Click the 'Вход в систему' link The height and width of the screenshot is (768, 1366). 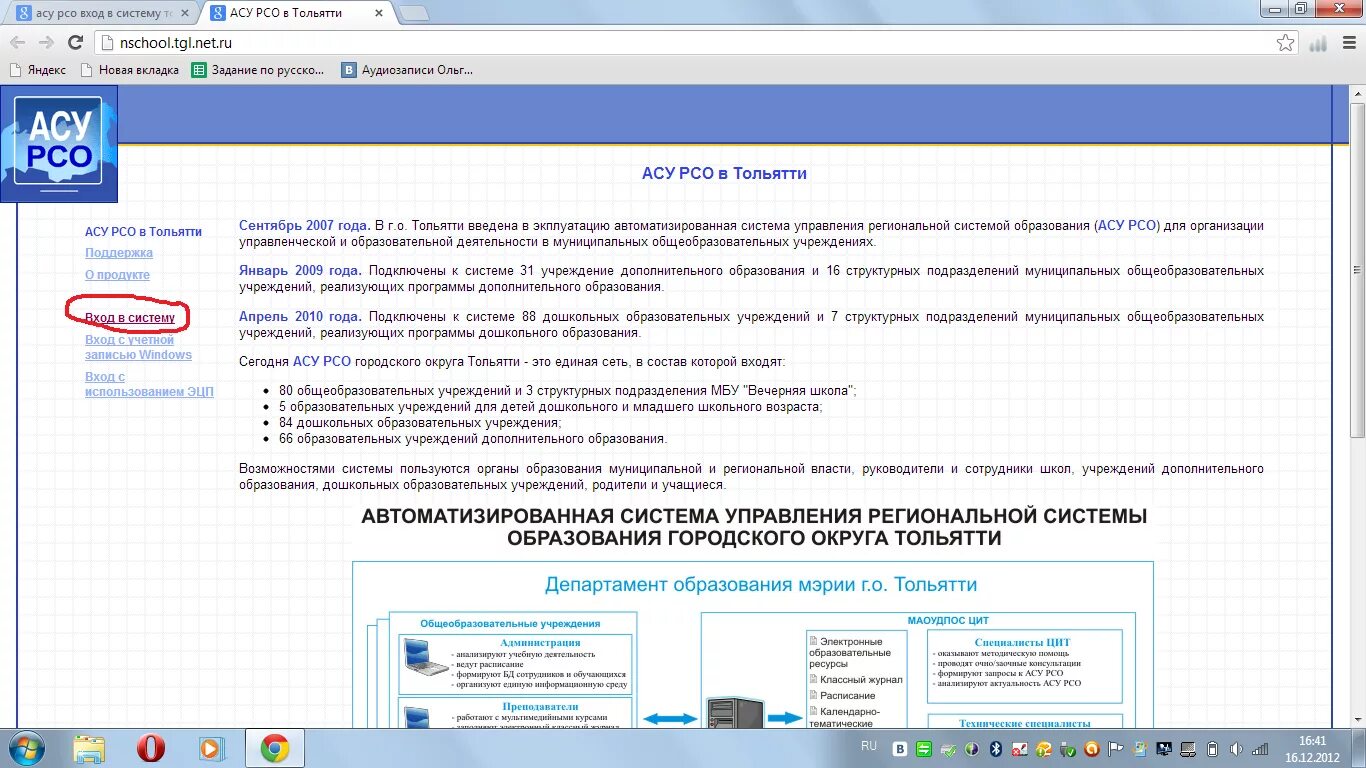point(130,318)
